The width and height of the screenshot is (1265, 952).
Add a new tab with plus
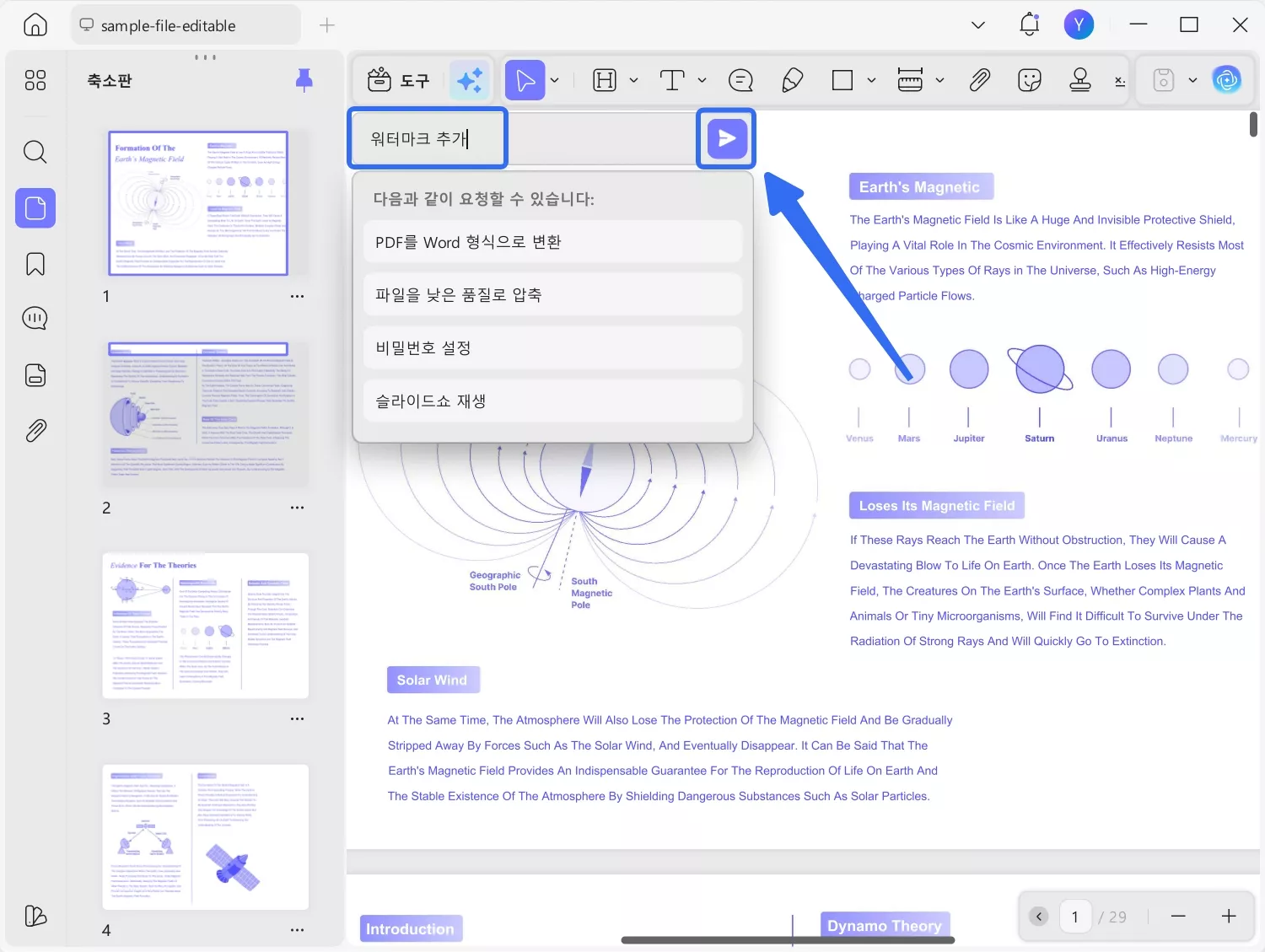[x=327, y=25]
